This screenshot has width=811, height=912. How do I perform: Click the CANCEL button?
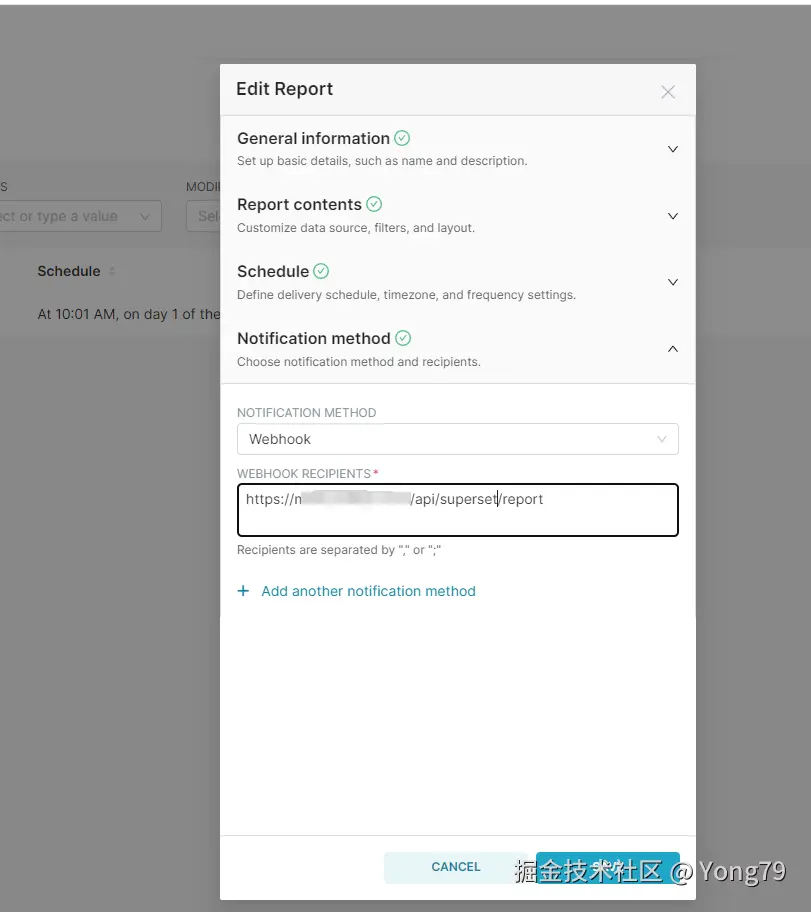pos(456,867)
